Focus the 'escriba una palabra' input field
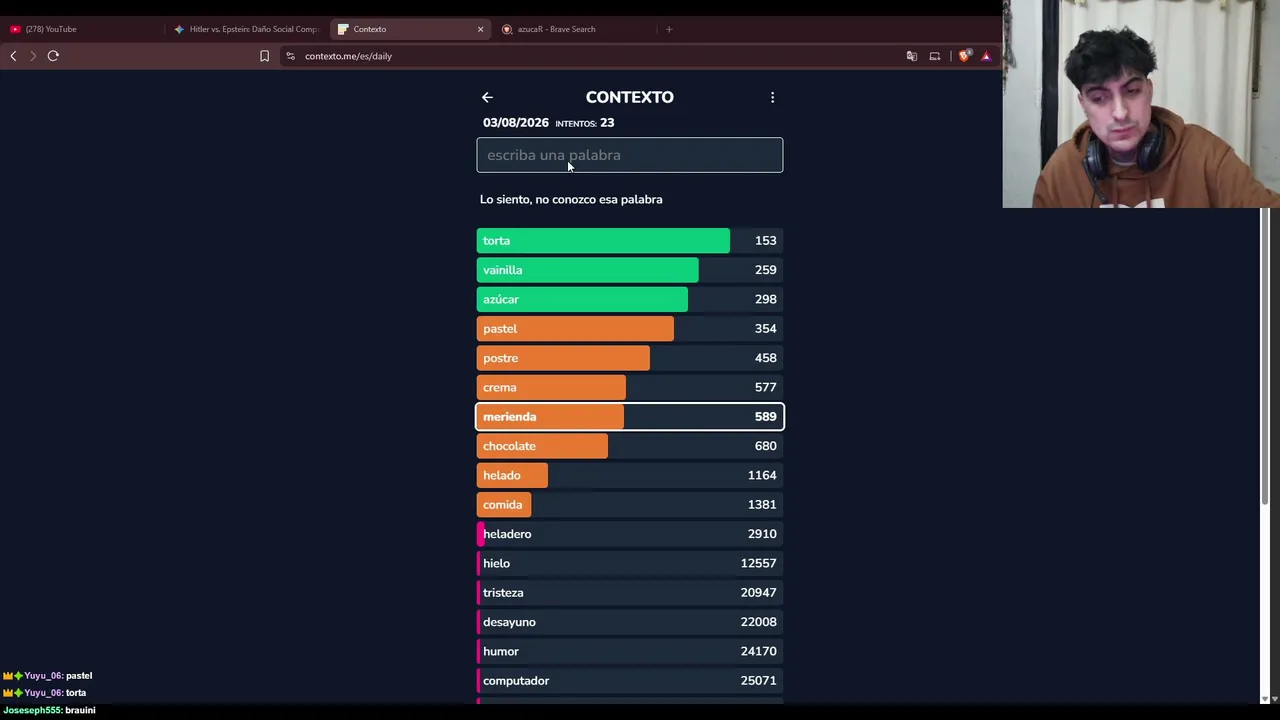Screen dimensions: 1280x720 pyautogui.click(x=630, y=155)
